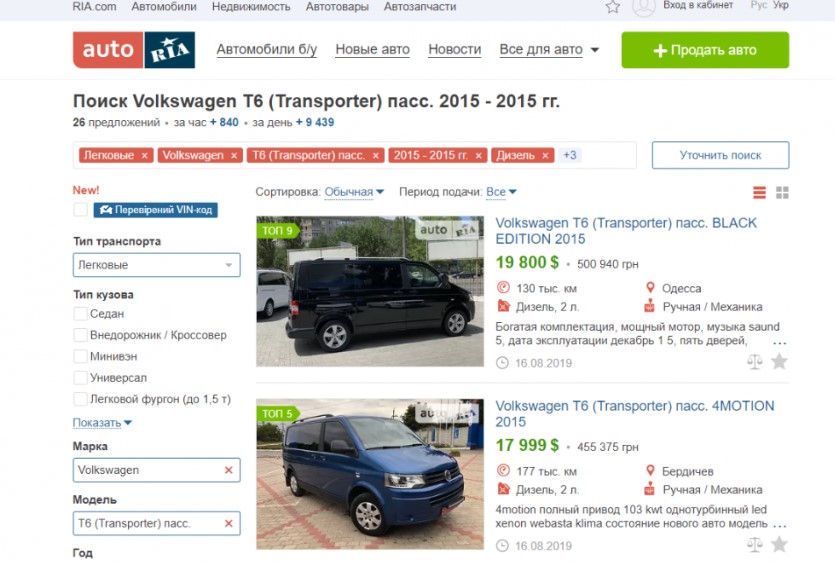Switch to grid view layout icon
The width and height of the screenshot is (835, 564).
pos(782,192)
